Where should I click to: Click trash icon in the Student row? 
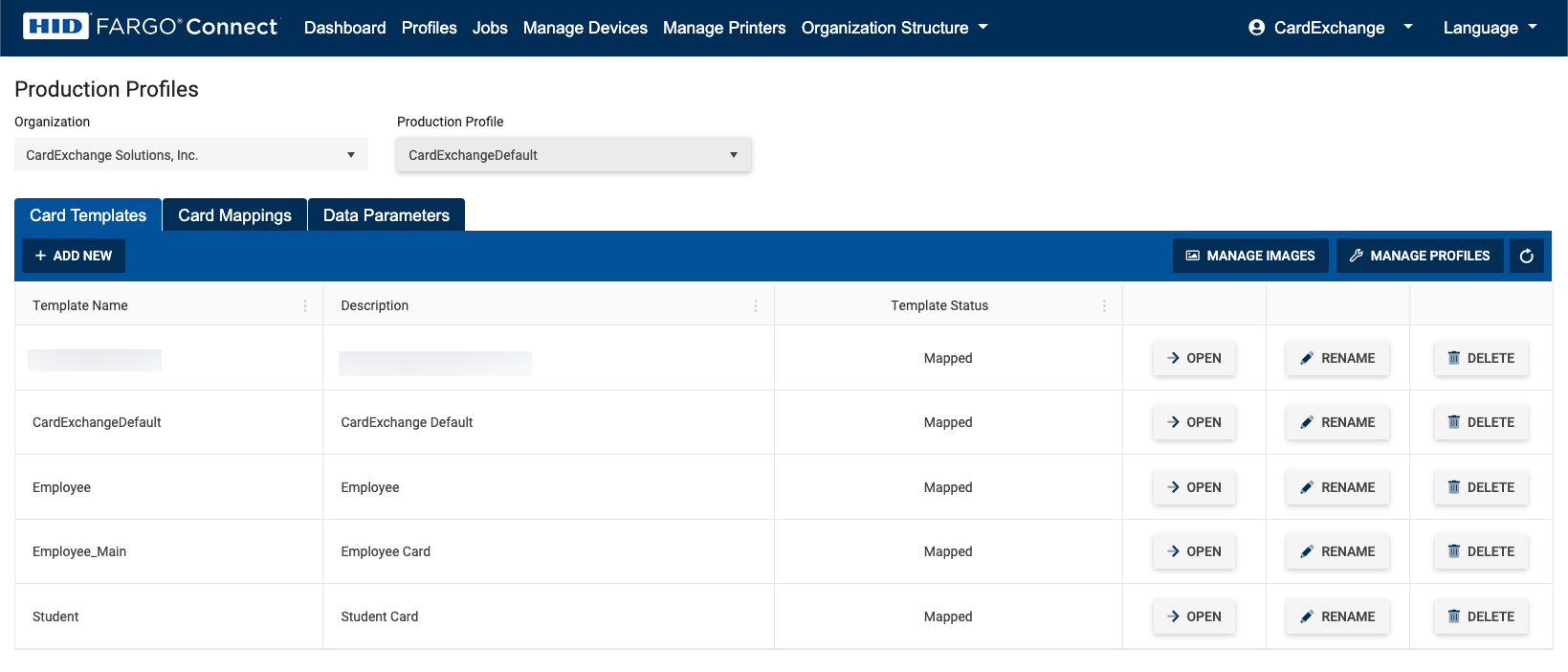1454,616
